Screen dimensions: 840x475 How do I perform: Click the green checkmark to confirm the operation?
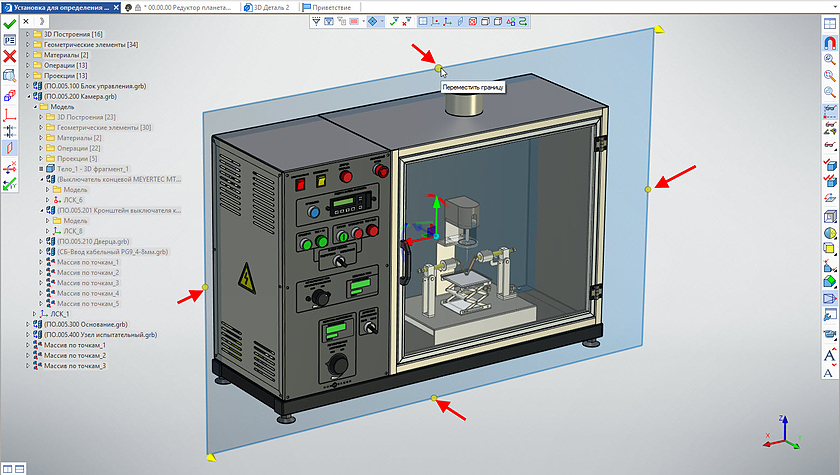pyautogui.click(x=10, y=22)
